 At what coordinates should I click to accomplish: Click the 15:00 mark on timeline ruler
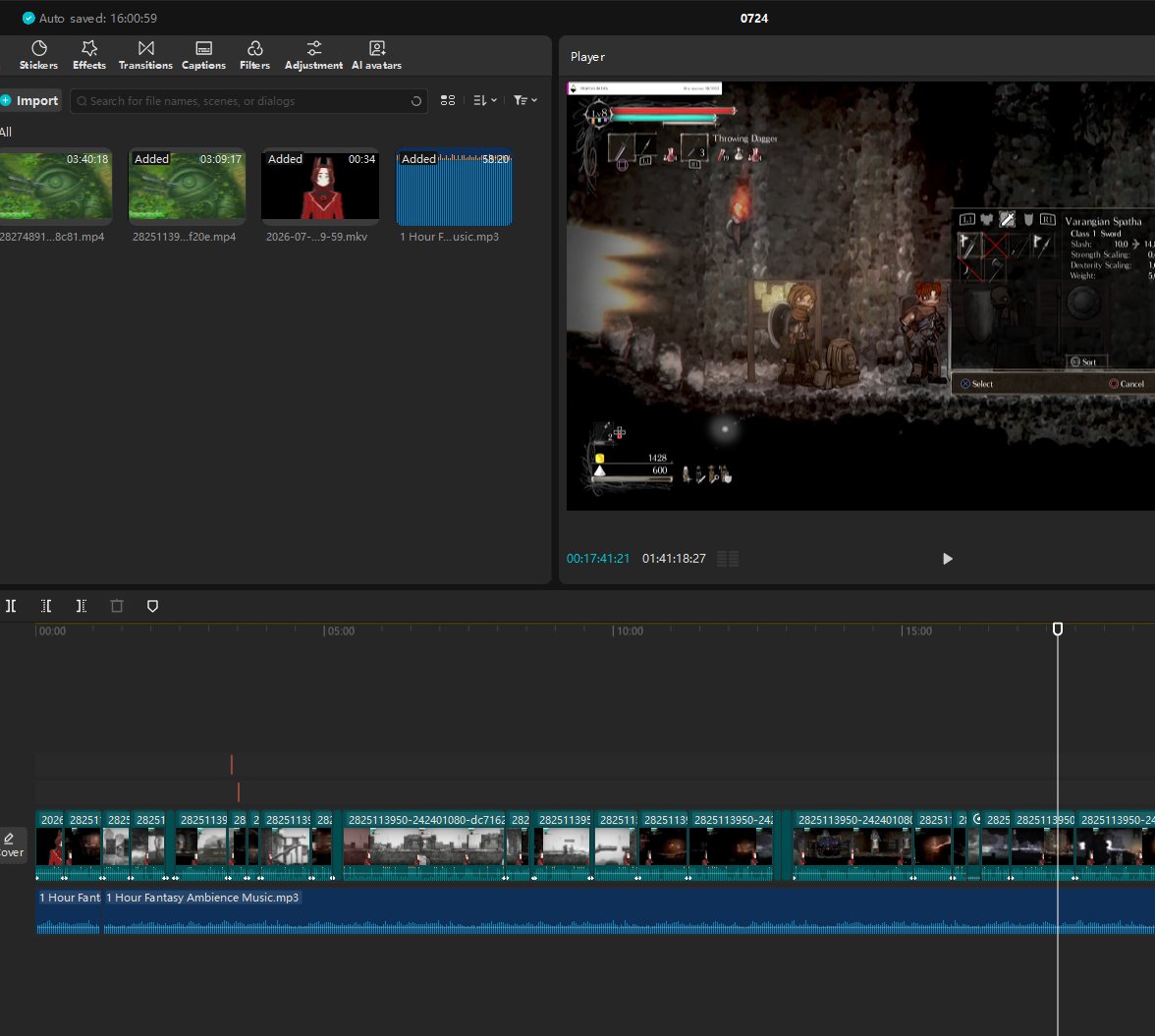click(x=916, y=631)
